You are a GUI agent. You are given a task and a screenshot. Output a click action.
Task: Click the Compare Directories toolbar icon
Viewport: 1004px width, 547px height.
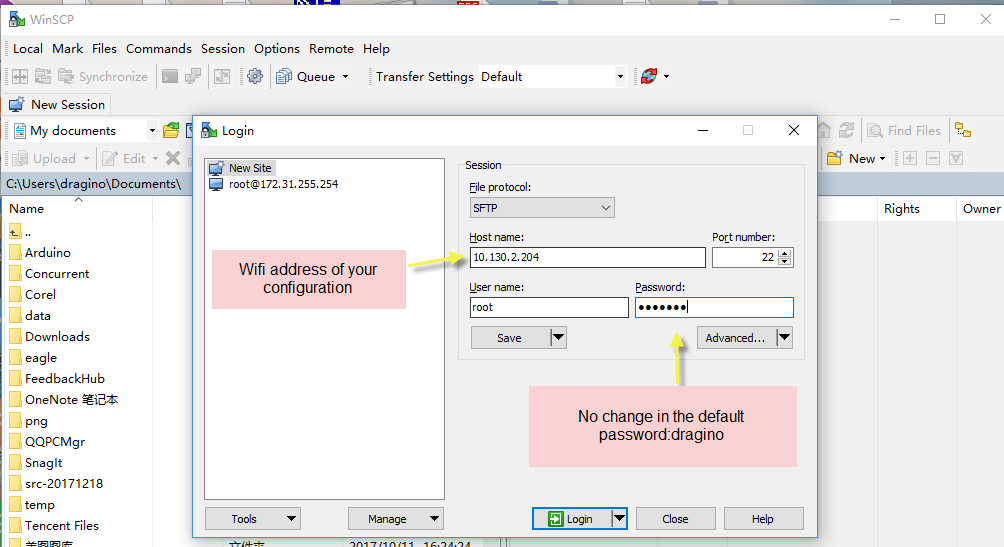[x=20, y=77]
